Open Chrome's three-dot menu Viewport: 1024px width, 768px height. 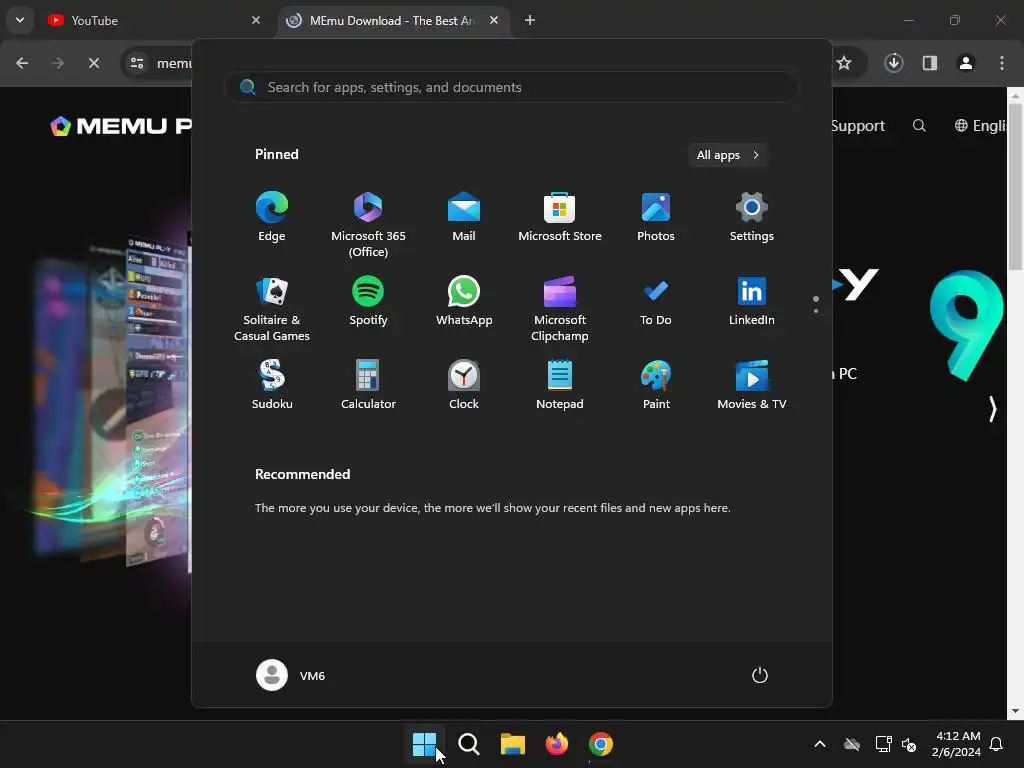point(1002,63)
